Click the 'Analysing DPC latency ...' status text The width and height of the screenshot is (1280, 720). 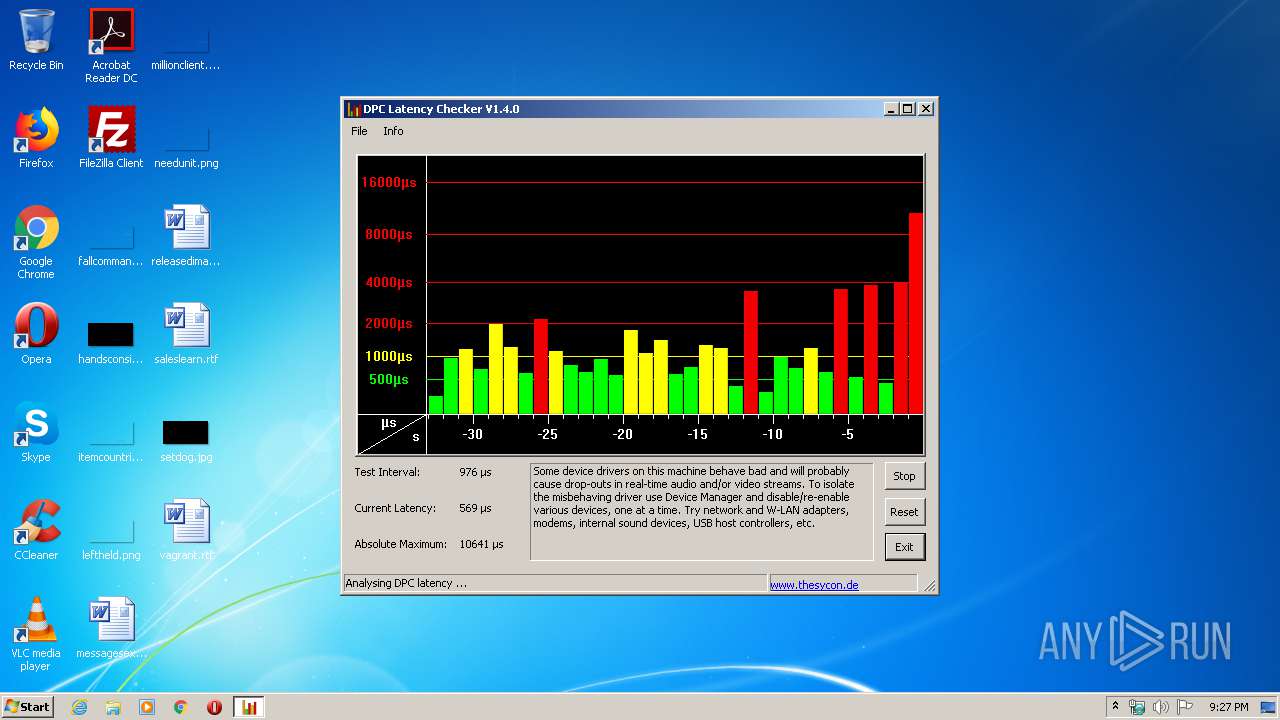click(x=406, y=583)
